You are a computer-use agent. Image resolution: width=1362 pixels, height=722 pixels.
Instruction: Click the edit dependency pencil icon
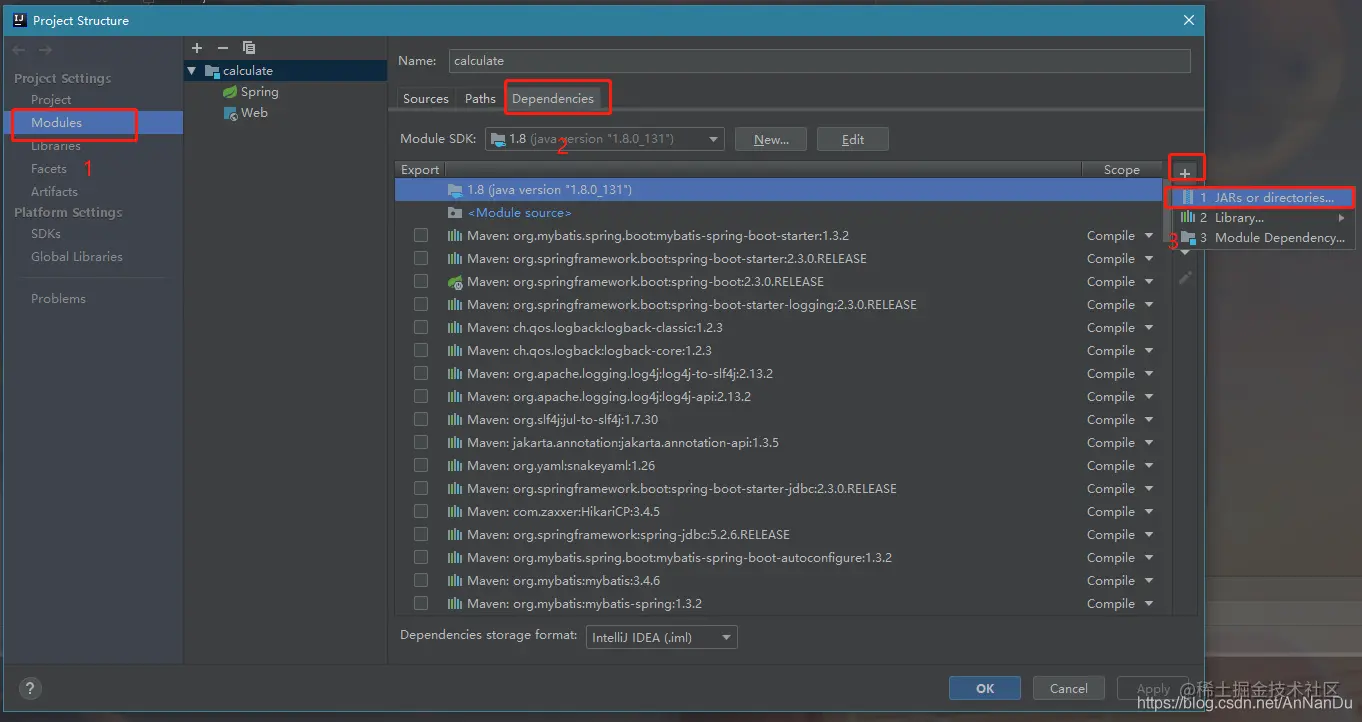(x=1185, y=278)
